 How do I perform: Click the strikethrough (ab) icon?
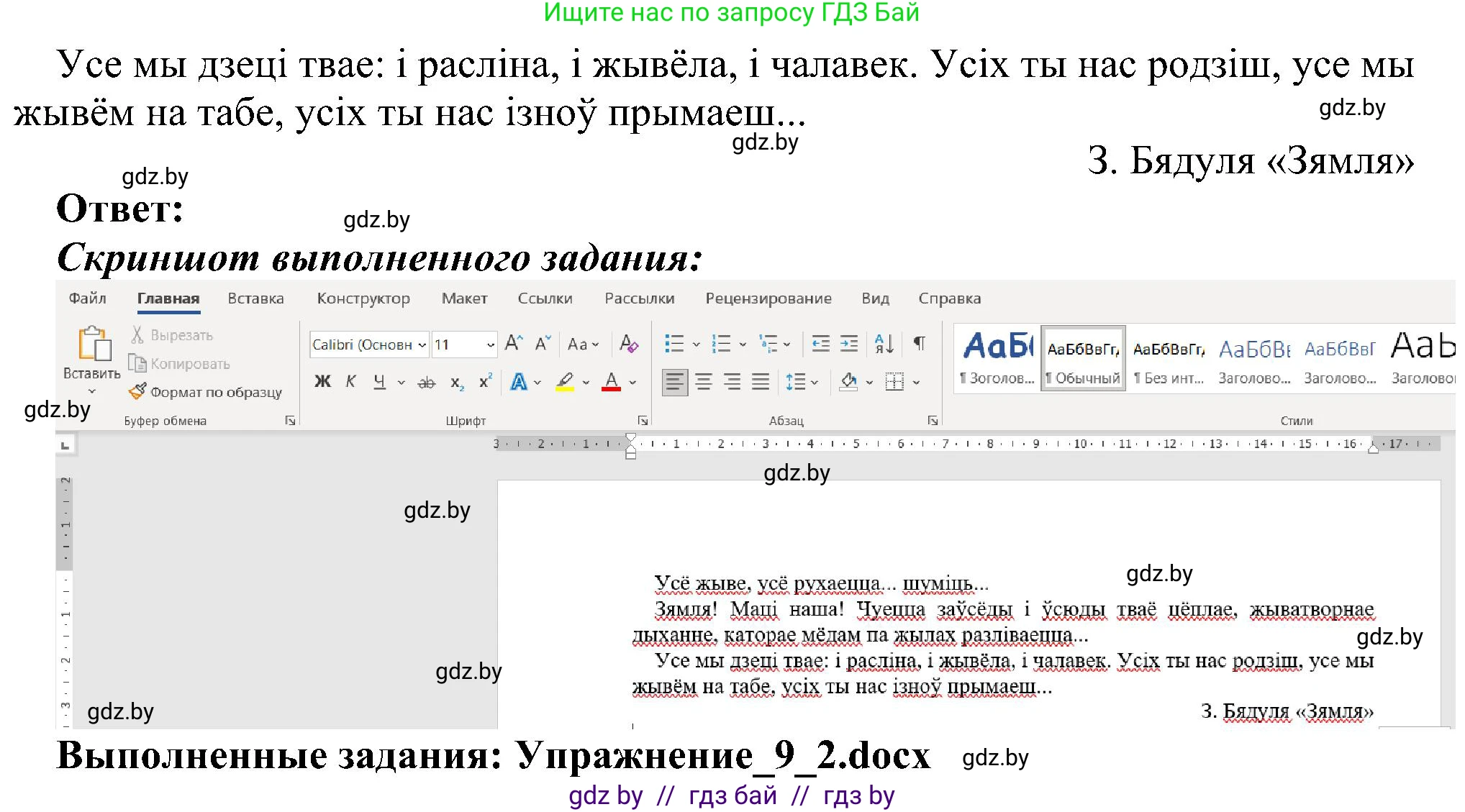(427, 381)
